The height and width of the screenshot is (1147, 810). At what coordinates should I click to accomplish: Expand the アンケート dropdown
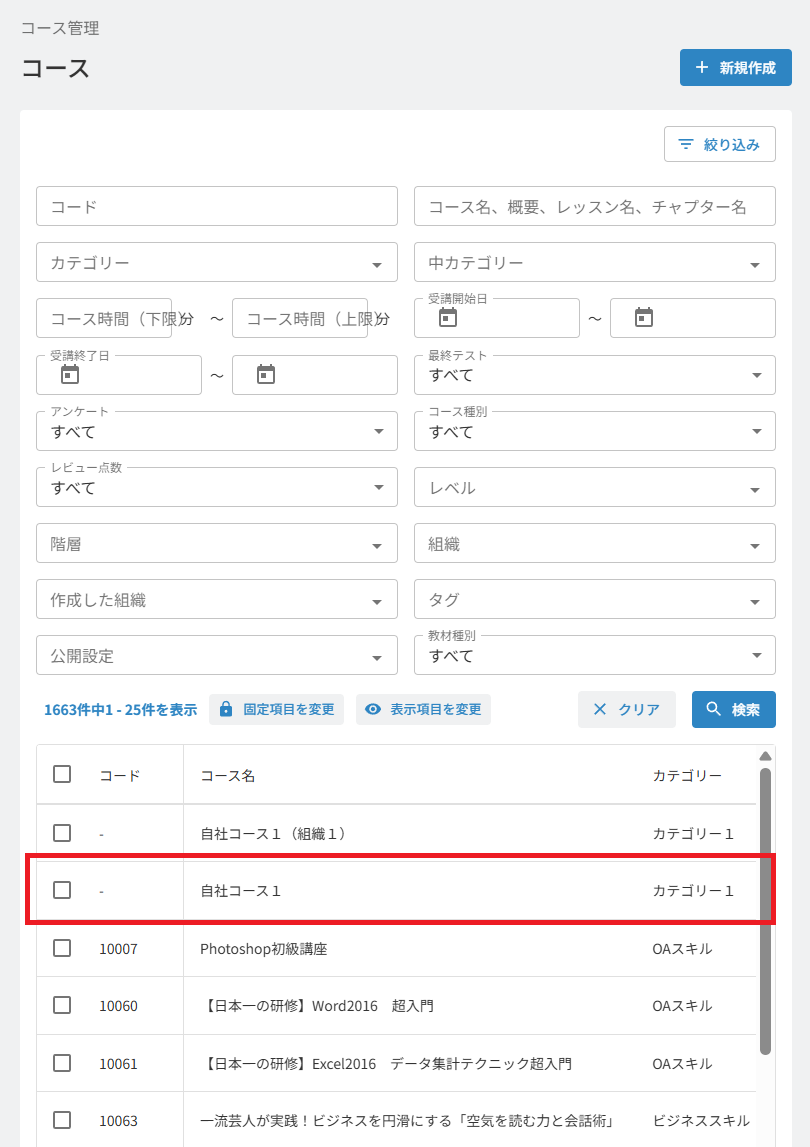tap(217, 431)
